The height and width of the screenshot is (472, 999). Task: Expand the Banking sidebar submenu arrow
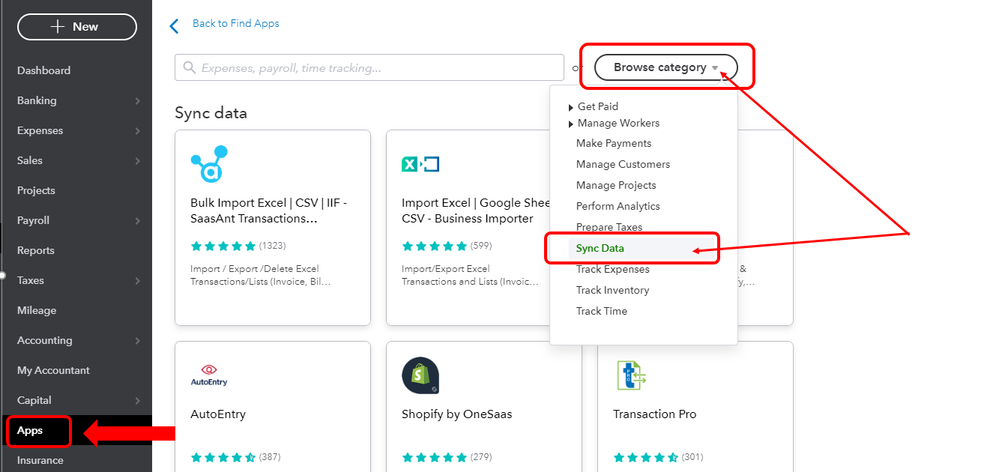tap(138, 101)
